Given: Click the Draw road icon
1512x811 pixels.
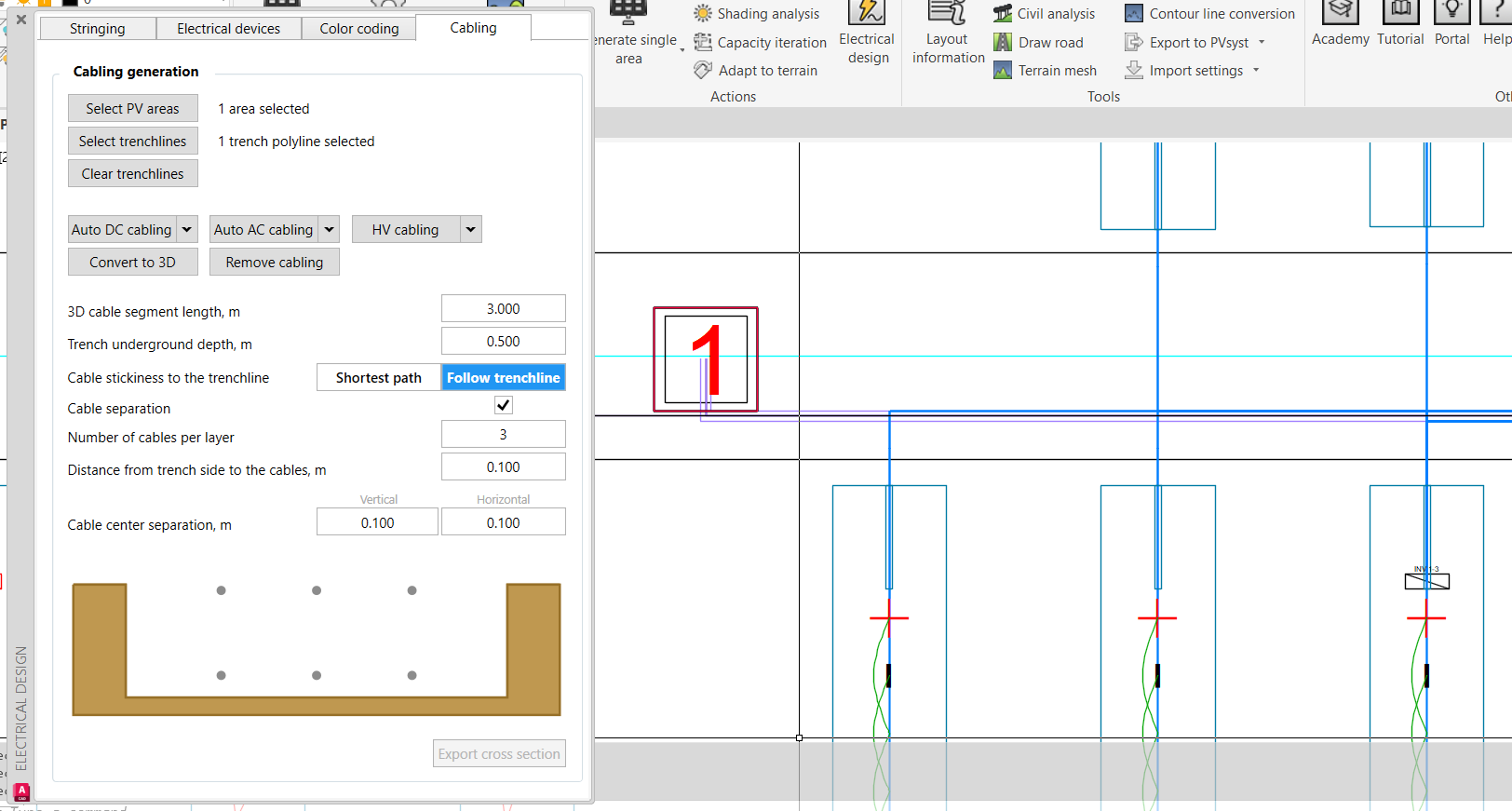Looking at the screenshot, I should tap(1003, 42).
